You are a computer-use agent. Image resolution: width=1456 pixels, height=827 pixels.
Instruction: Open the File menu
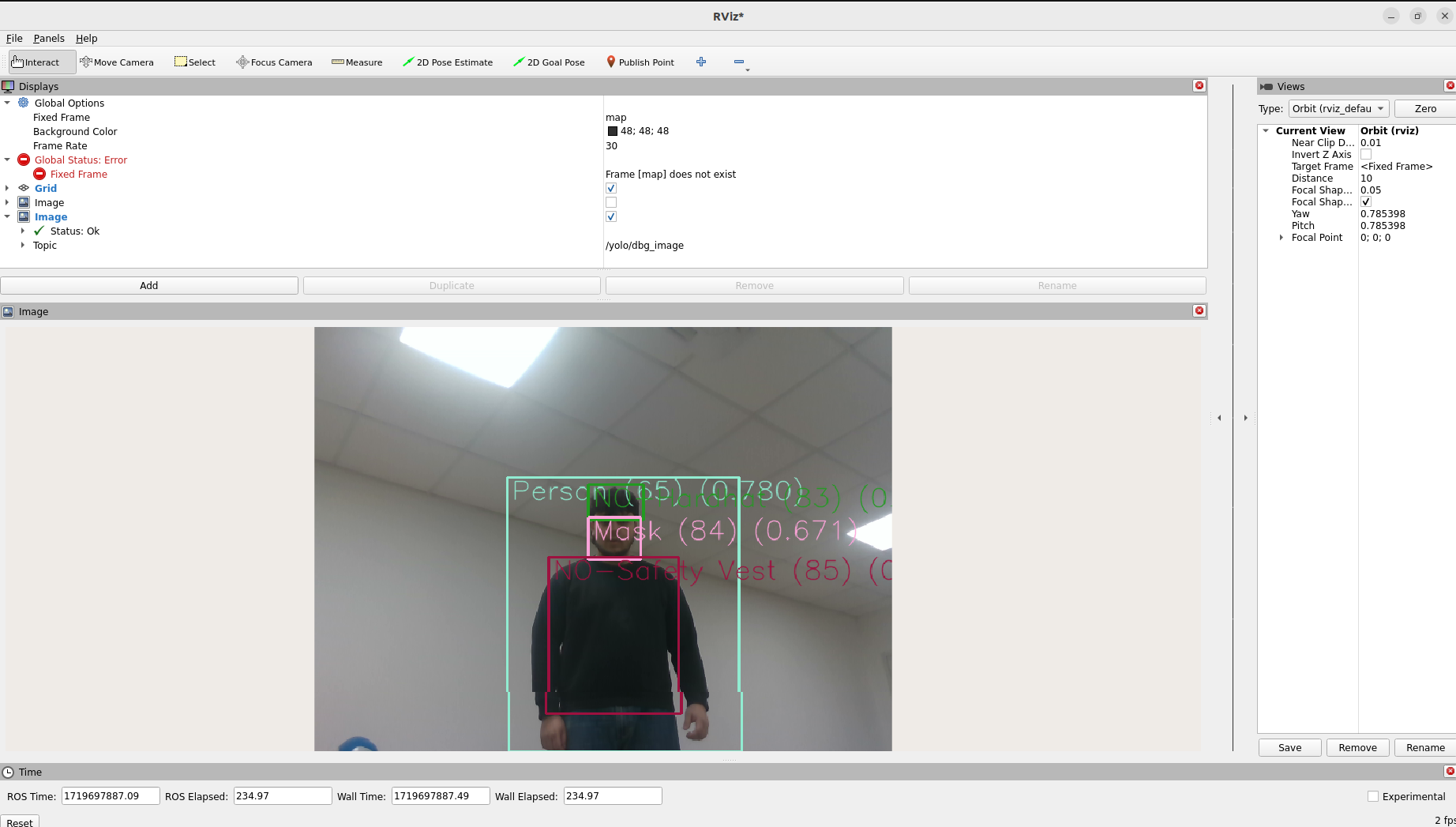pyautogui.click(x=14, y=38)
